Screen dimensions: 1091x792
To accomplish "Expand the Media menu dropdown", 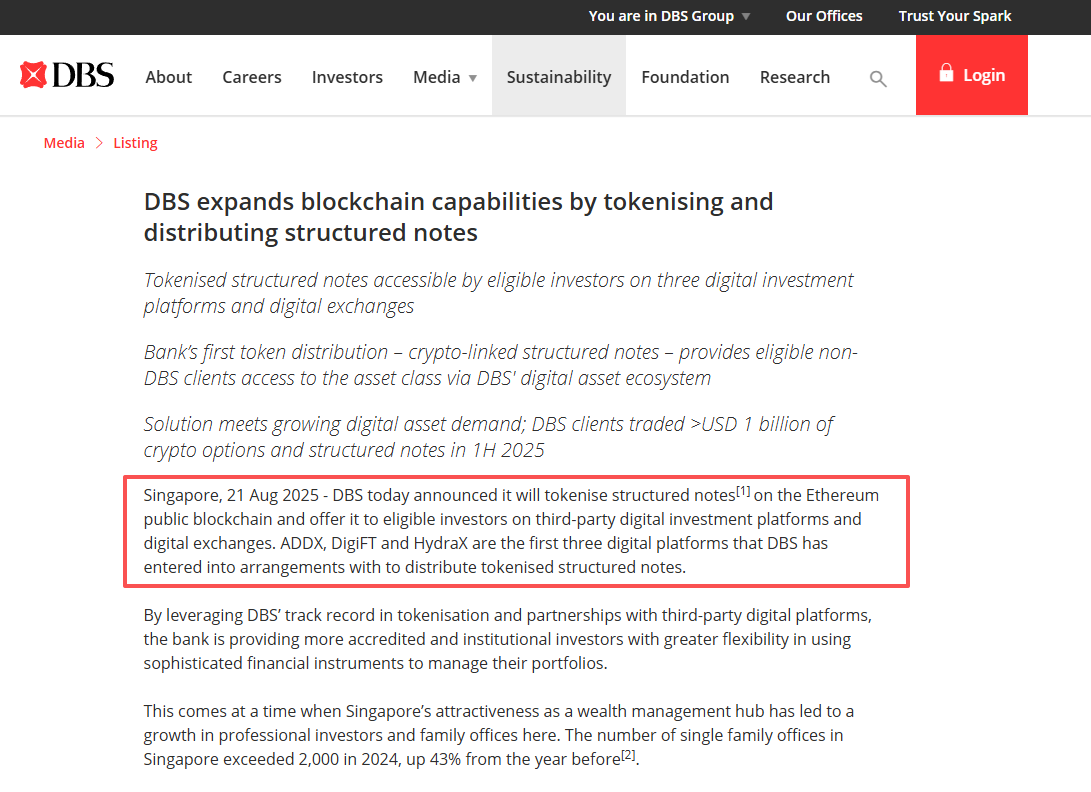I will [x=445, y=77].
